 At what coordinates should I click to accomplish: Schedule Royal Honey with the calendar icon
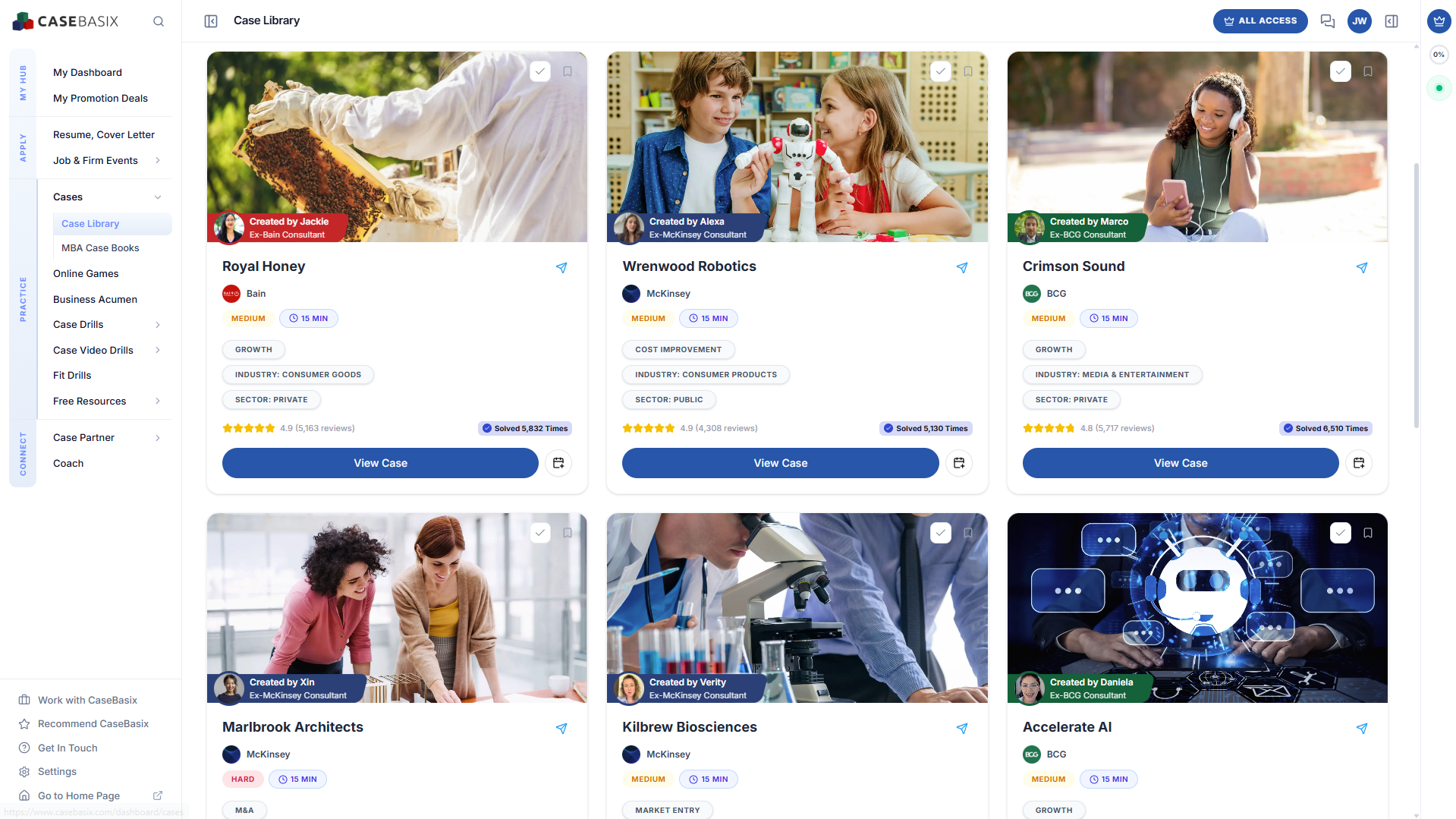[558, 463]
